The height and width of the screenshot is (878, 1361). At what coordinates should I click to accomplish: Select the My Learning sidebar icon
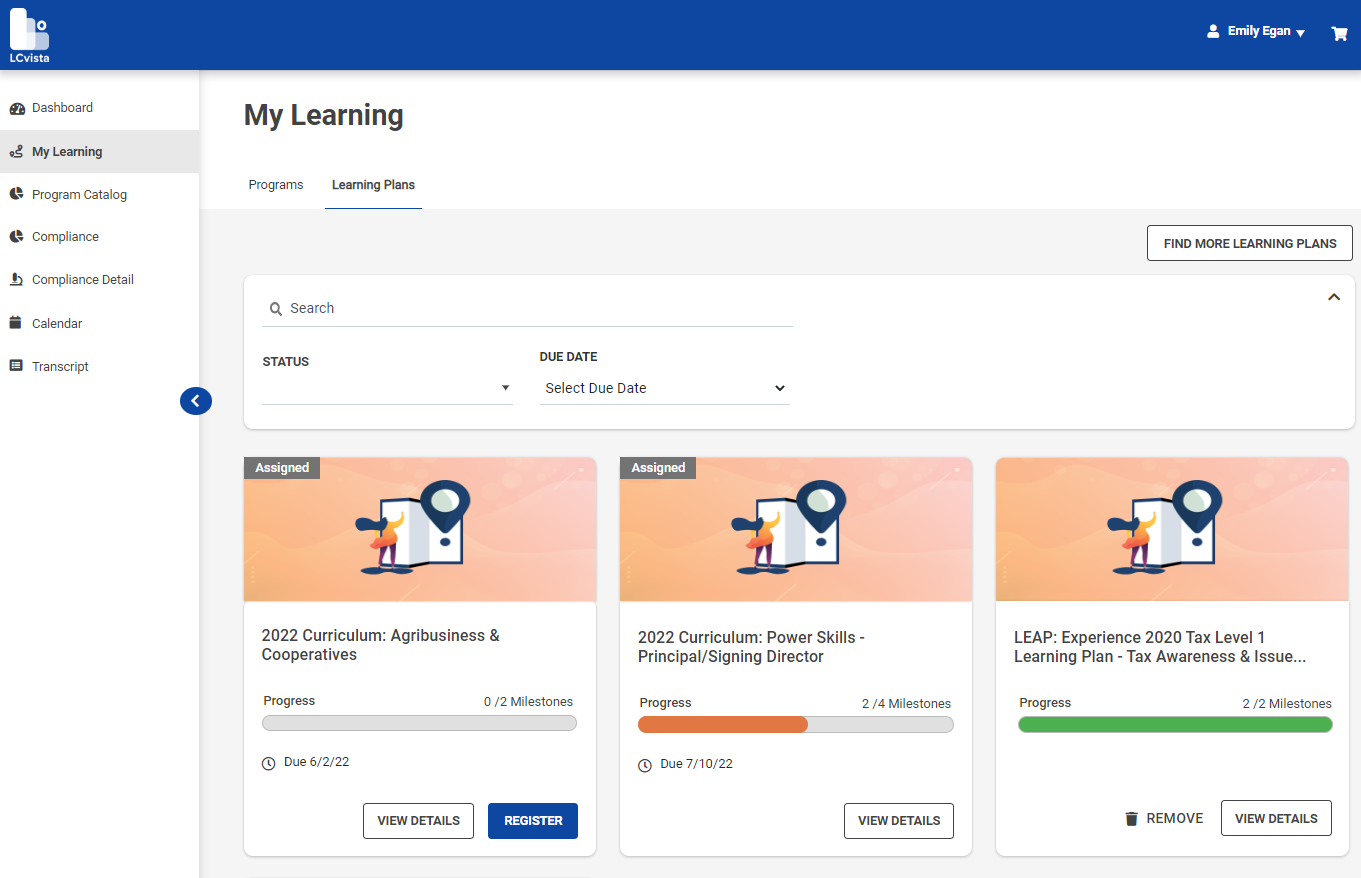(x=15, y=151)
